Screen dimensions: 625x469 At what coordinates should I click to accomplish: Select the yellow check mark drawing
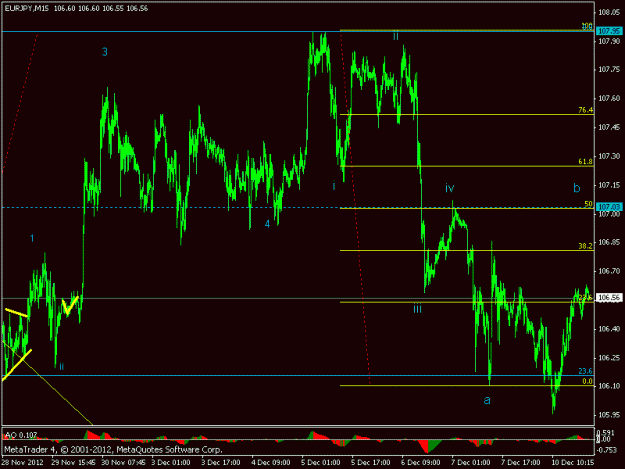pyautogui.click(x=70, y=306)
